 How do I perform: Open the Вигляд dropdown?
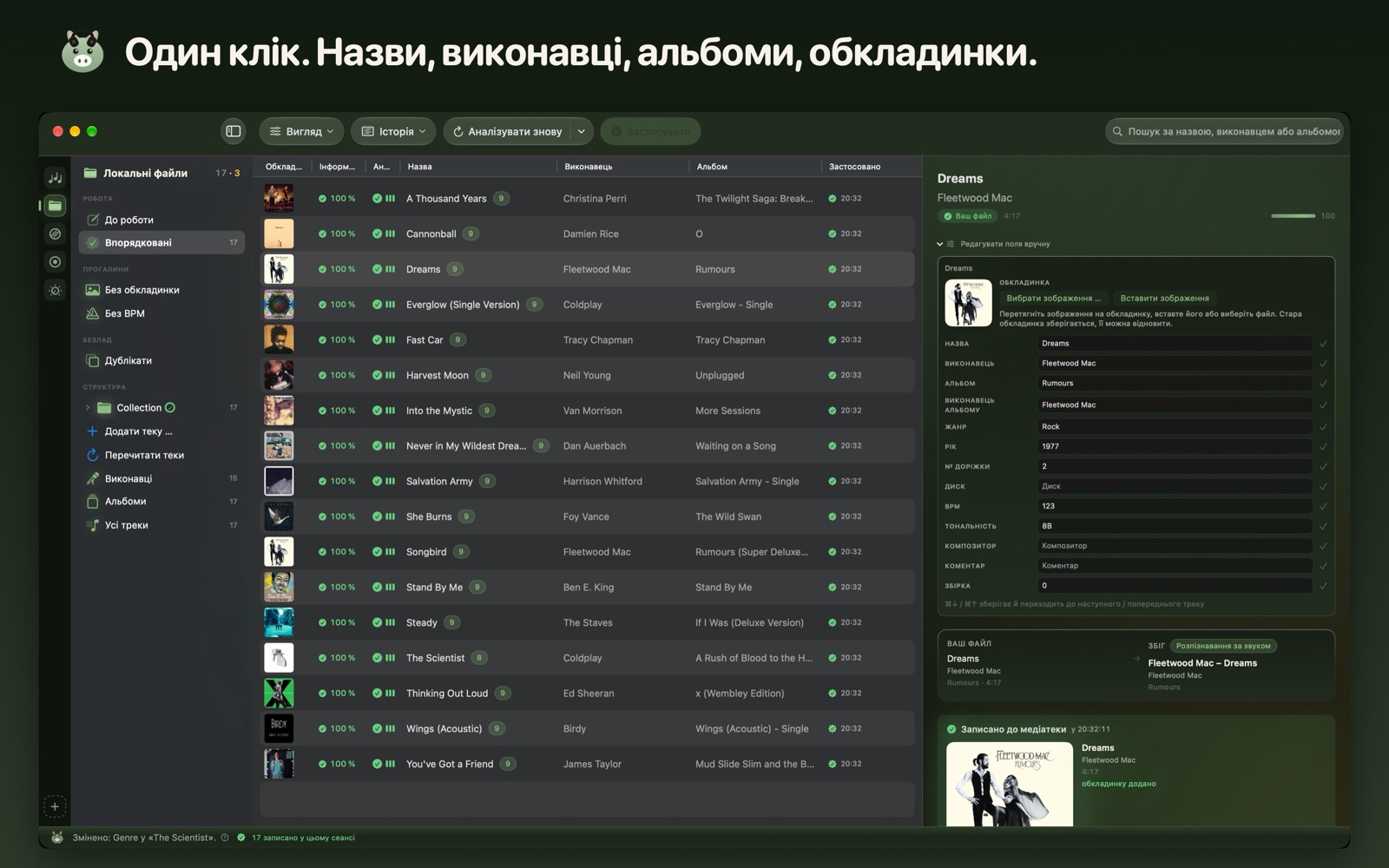pos(301,131)
